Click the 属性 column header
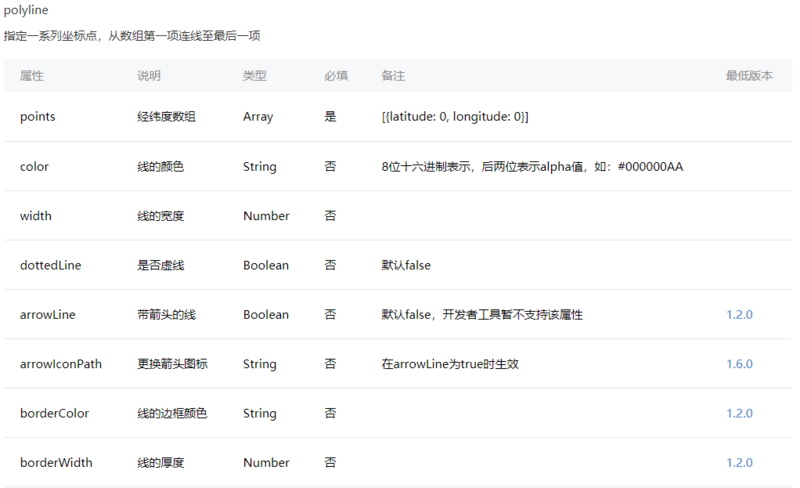This screenshot has height=488, width=800. pos(32,76)
